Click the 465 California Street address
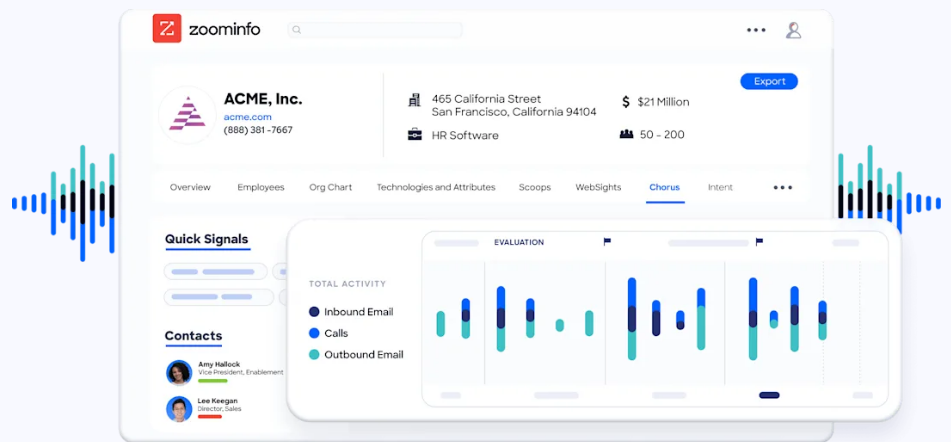This screenshot has width=951, height=442. pos(514,105)
